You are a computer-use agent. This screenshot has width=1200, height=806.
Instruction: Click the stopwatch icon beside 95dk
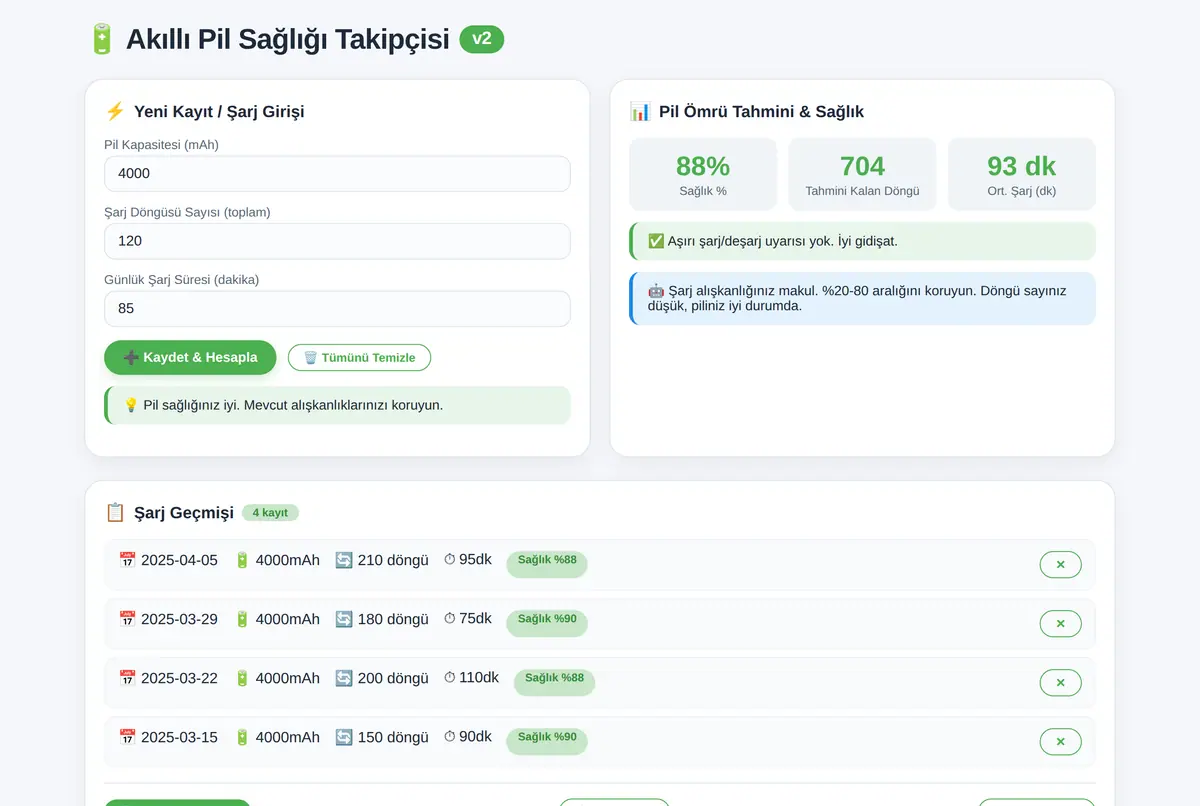coord(450,560)
